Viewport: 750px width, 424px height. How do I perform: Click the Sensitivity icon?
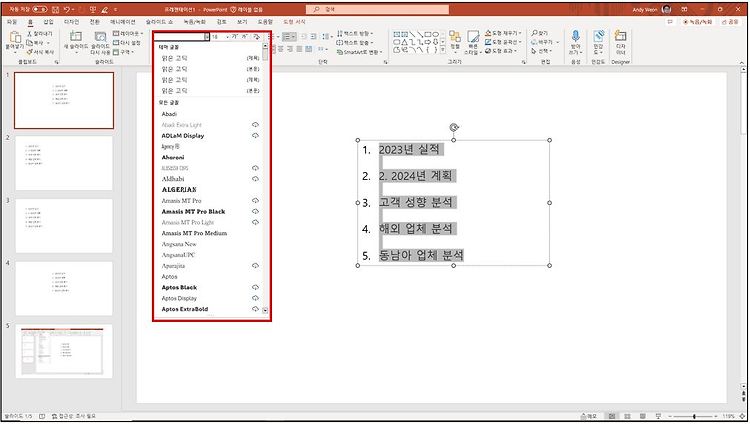(598, 37)
